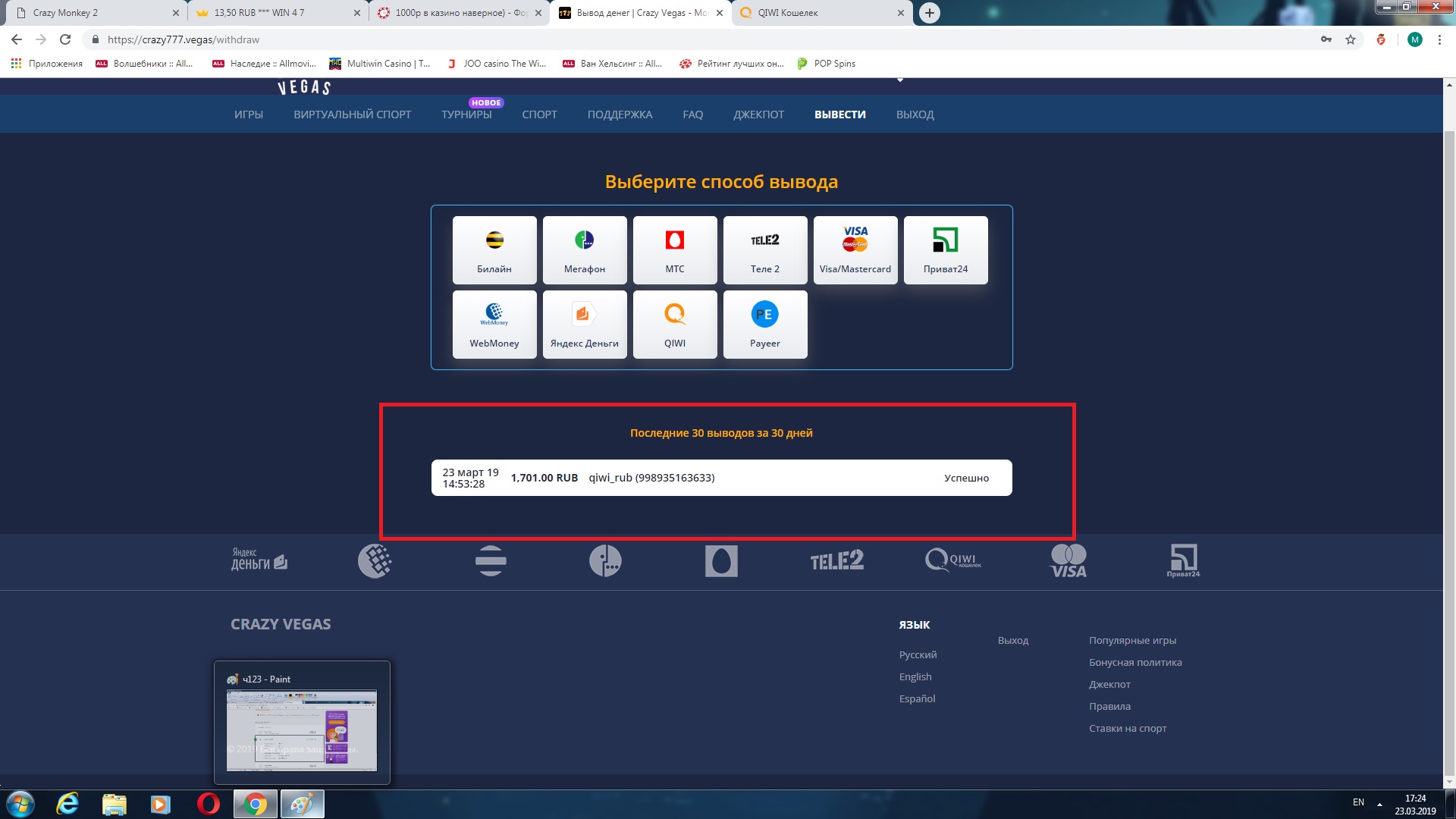Switch language to Español
Viewport: 1456px width, 819px height.
[x=917, y=698]
